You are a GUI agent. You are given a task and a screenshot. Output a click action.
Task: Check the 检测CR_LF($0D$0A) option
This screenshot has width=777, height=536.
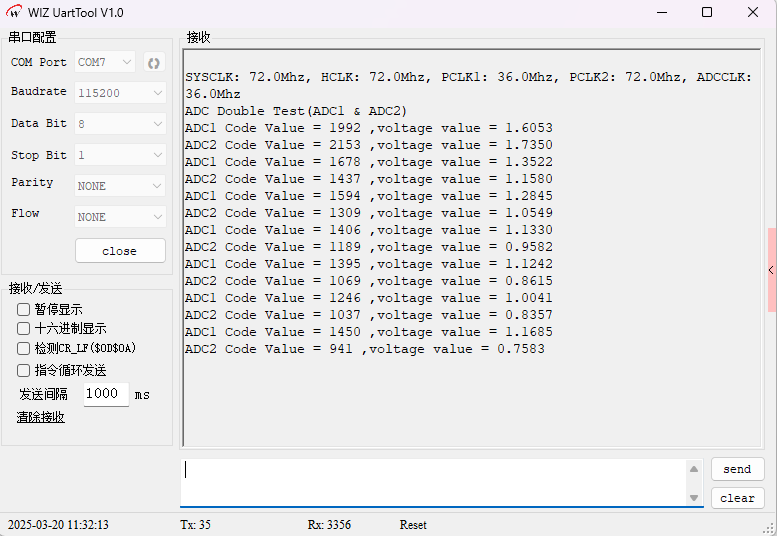coord(24,349)
